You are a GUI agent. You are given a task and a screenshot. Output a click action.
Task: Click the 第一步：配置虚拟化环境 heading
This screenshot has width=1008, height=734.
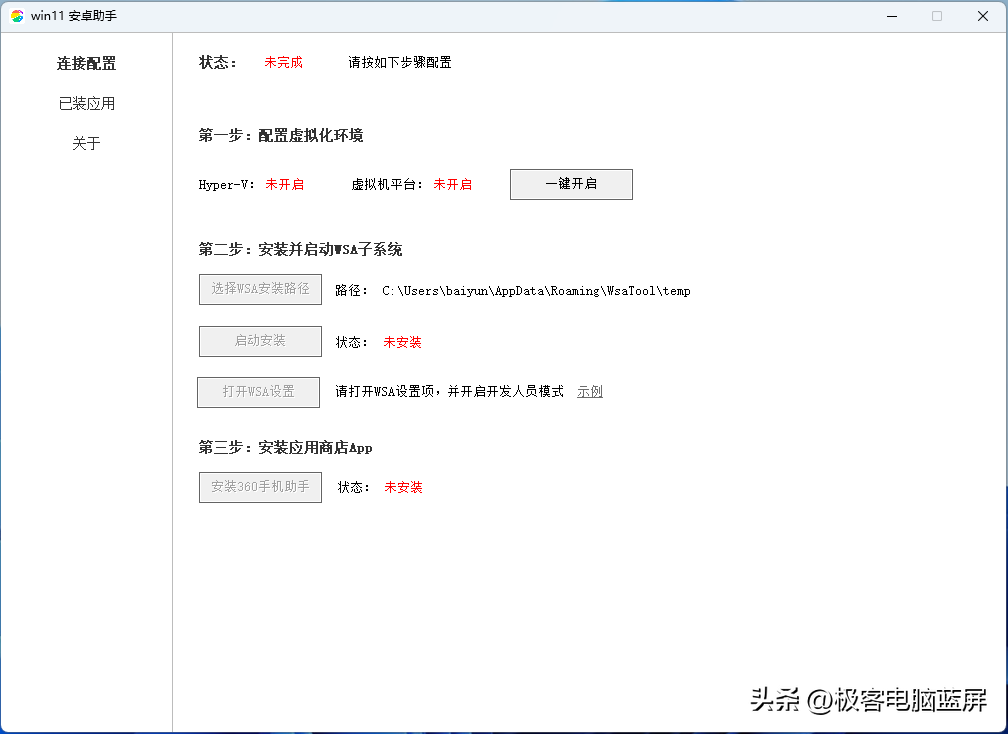coord(281,136)
